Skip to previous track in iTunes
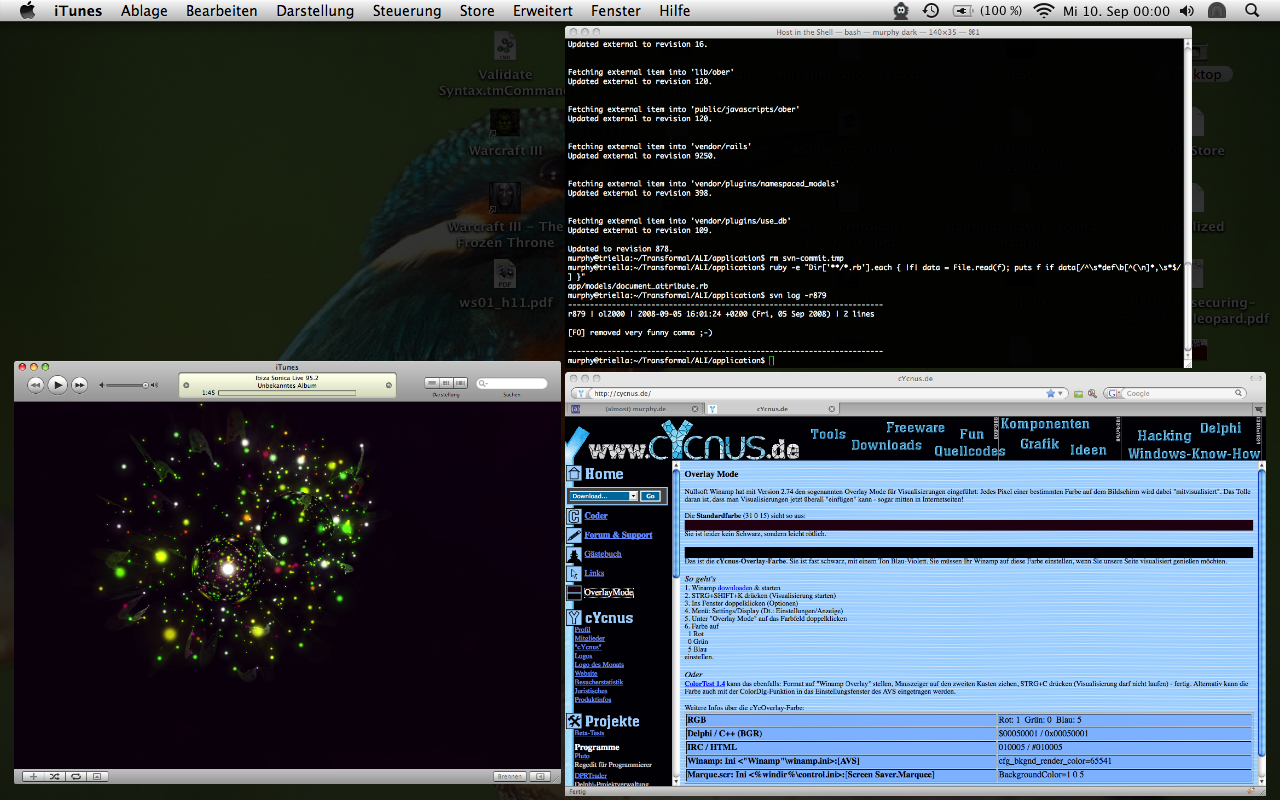The height and width of the screenshot is (800, 1280). click(35, 385)
